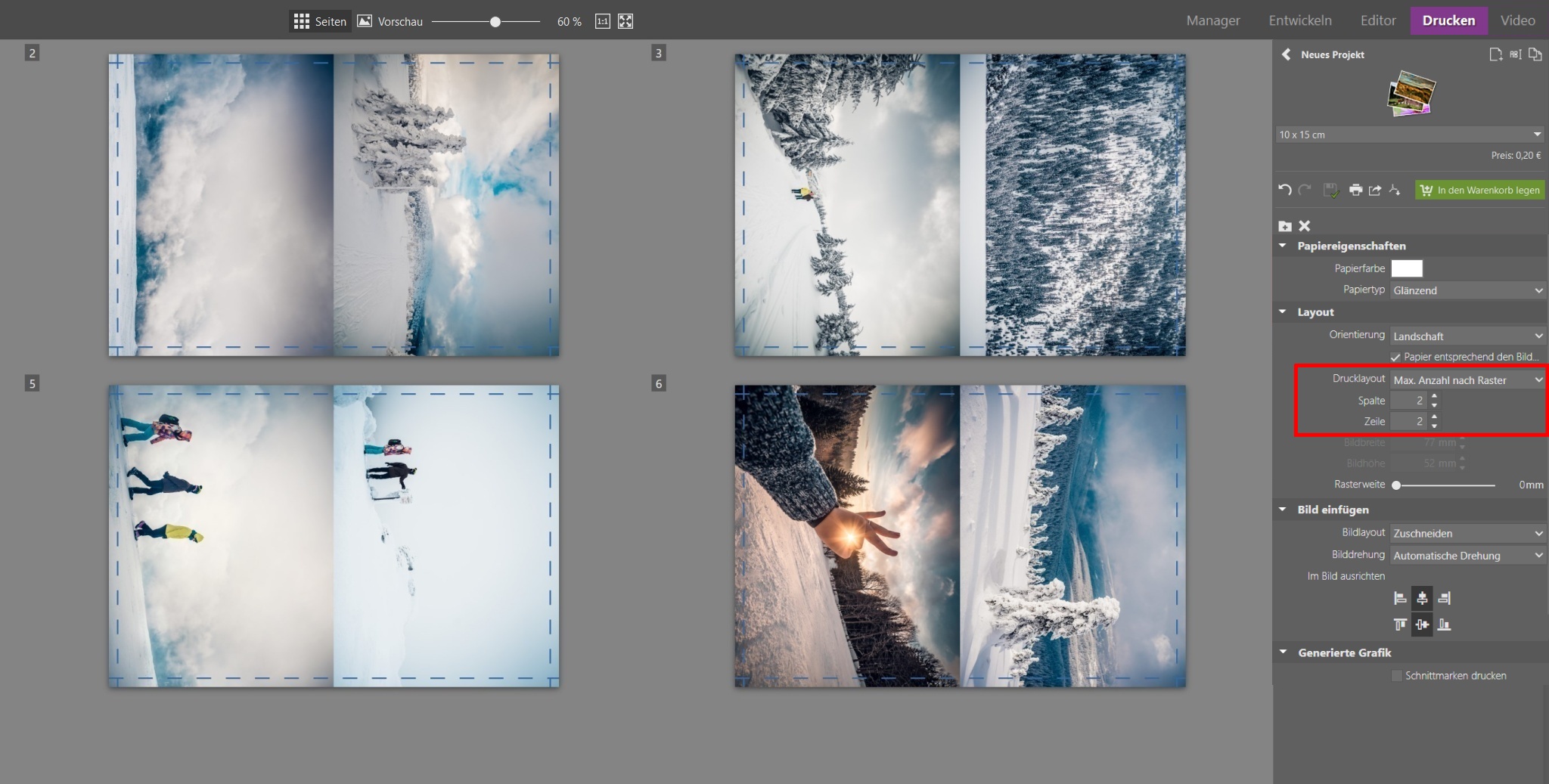Collapse the Generierte Grafik section
The height and width of the screenshot is (784, 1549).
tap(1283, 652)
